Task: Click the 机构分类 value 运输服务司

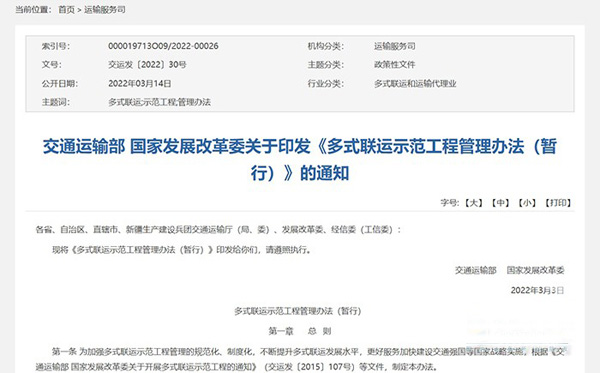Action: pos(395,46)
